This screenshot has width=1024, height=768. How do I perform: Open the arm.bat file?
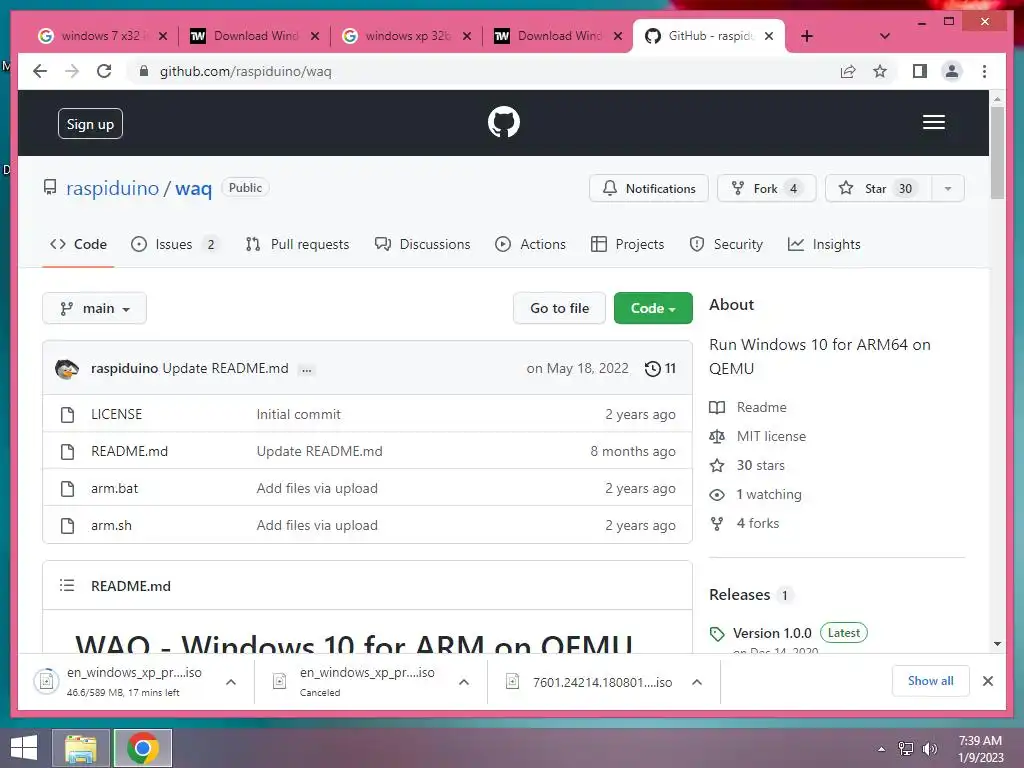tap(114, 488)
